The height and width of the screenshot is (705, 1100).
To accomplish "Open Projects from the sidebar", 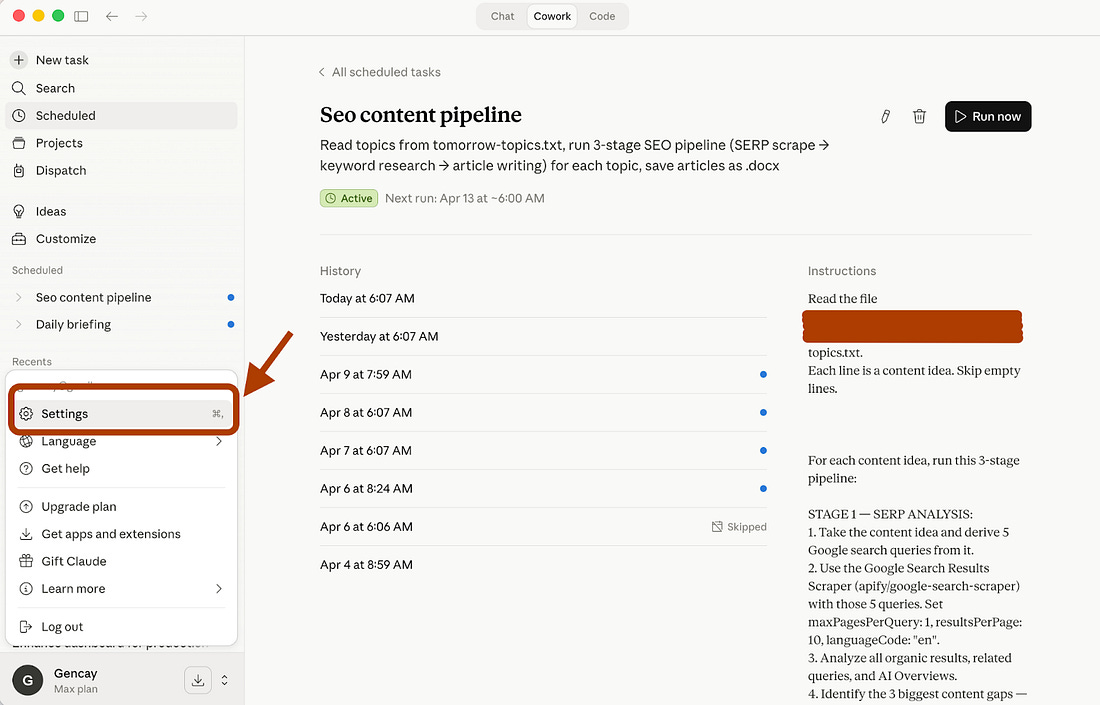I will tap(57, 143).
